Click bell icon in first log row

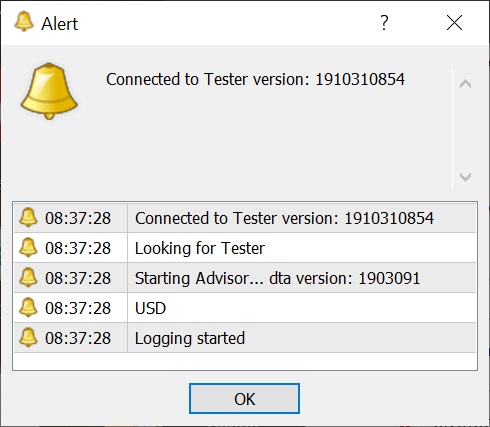(28, 217)
